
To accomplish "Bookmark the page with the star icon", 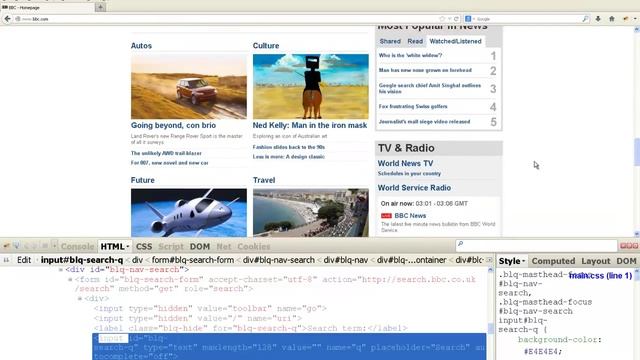I will point(442,19).
